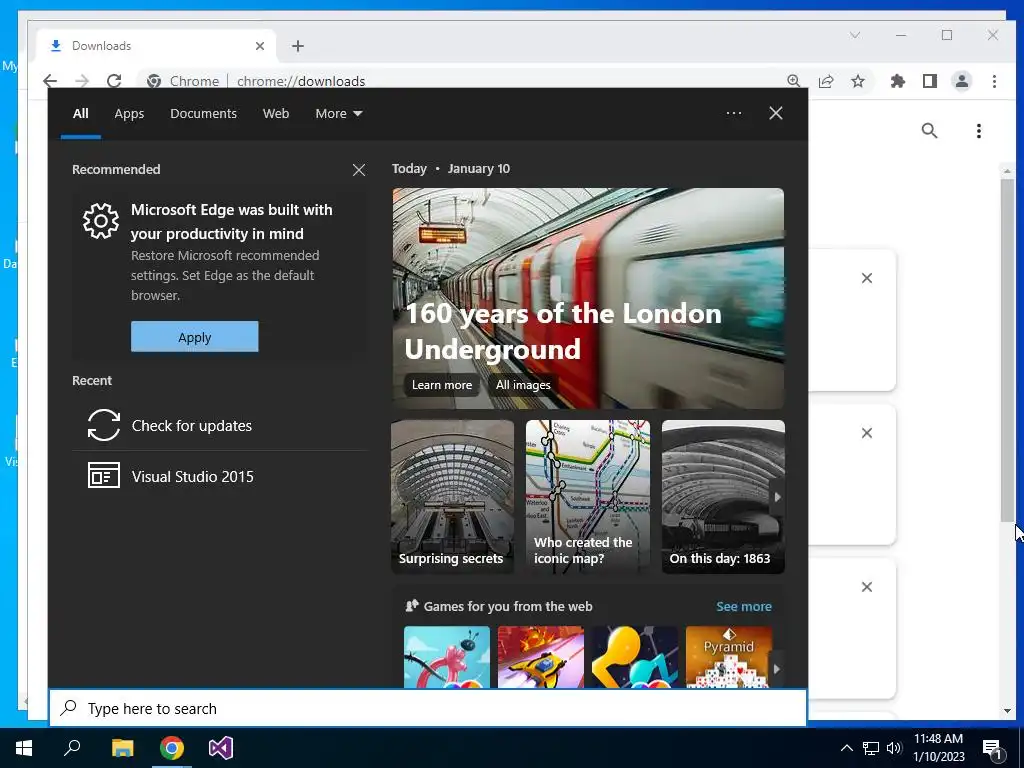Click Learn more on the London Underground card
This screenshot has width=1024, height=768.
pos(441,385)
